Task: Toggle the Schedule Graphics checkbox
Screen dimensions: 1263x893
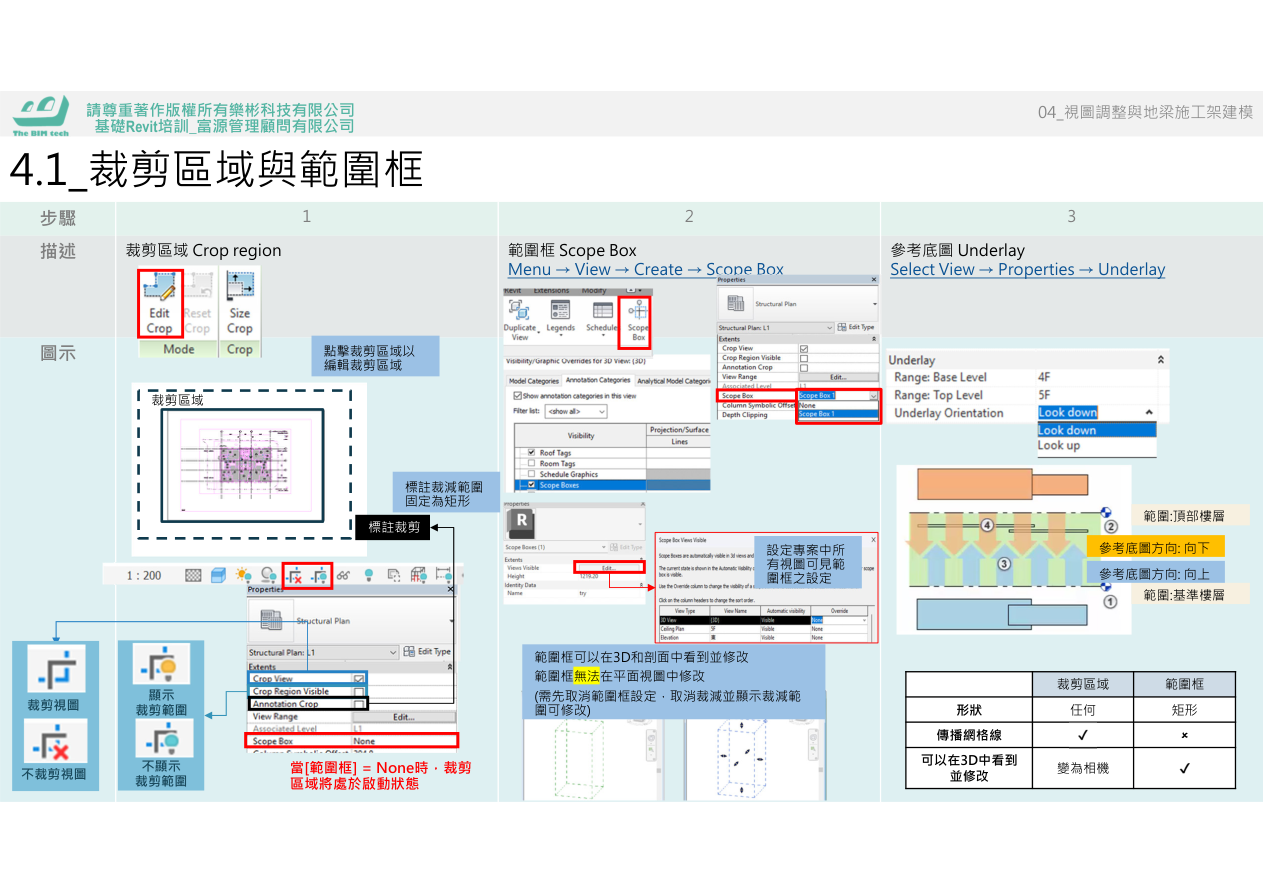Action: pyautogui.click(x=530, y=475)
